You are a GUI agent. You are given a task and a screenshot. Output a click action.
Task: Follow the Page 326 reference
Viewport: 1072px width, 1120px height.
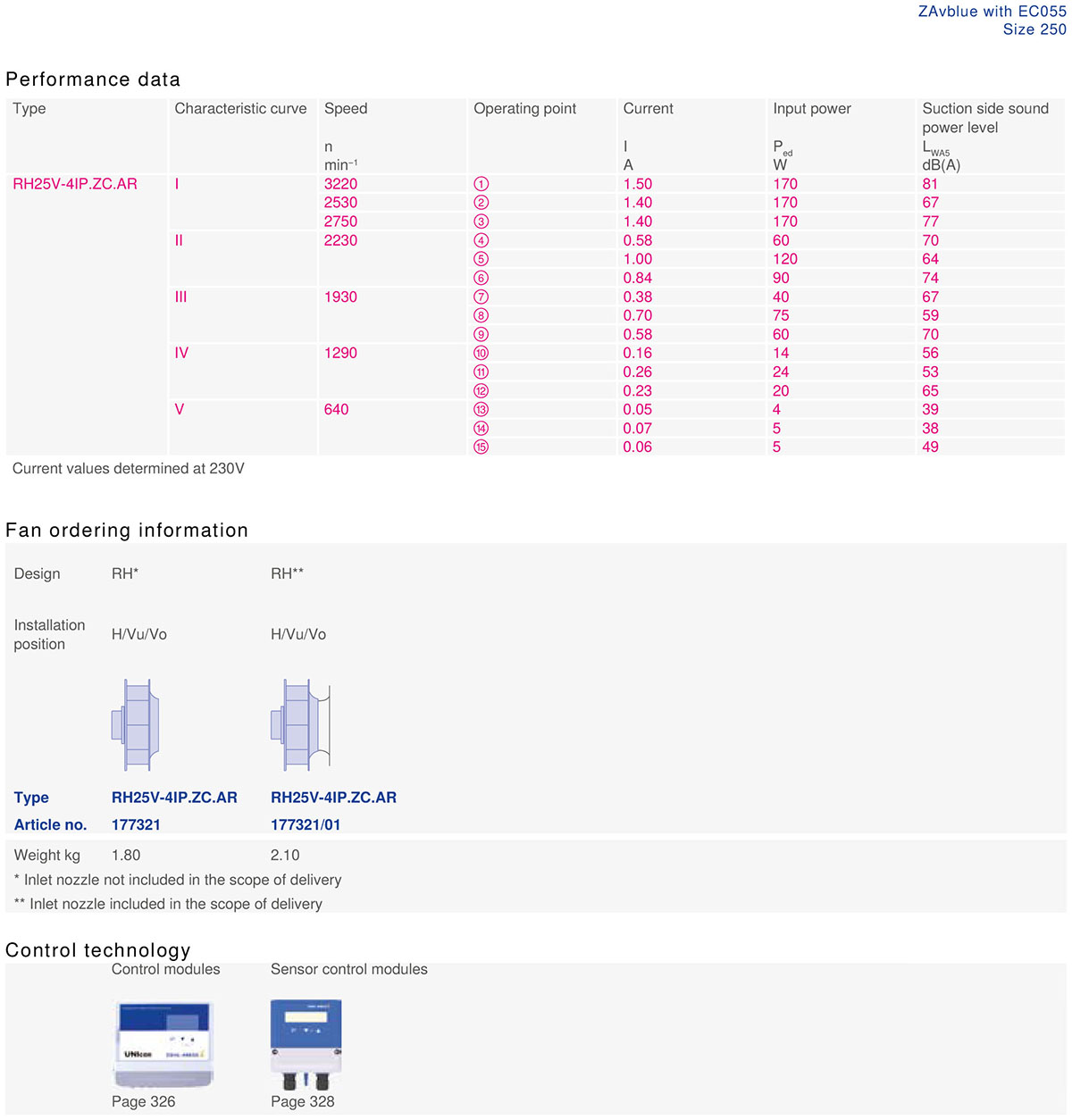pos(143,1101)
